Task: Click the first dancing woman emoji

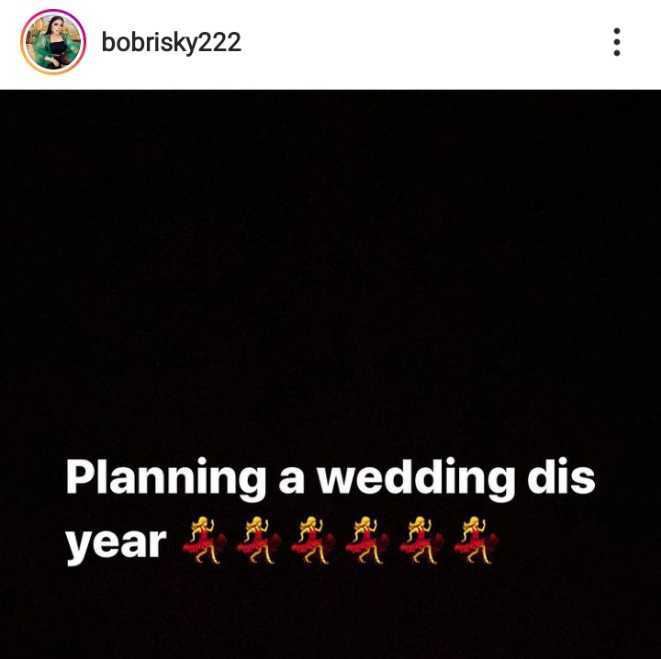Action: (x=204, y=541)
